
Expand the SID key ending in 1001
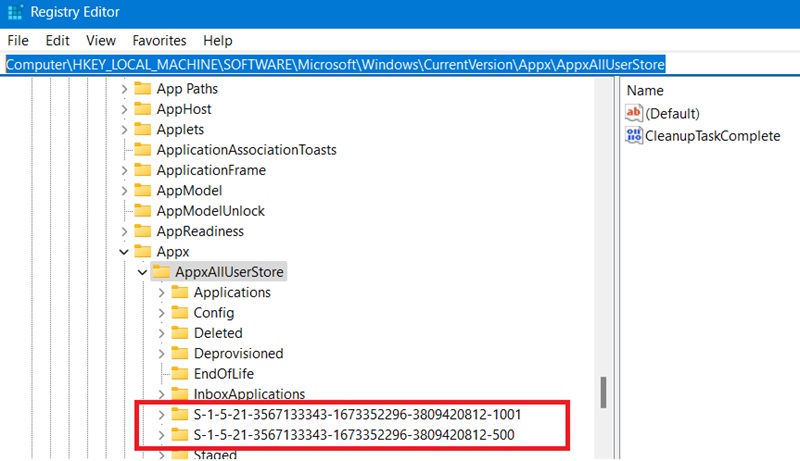[161, 415]
